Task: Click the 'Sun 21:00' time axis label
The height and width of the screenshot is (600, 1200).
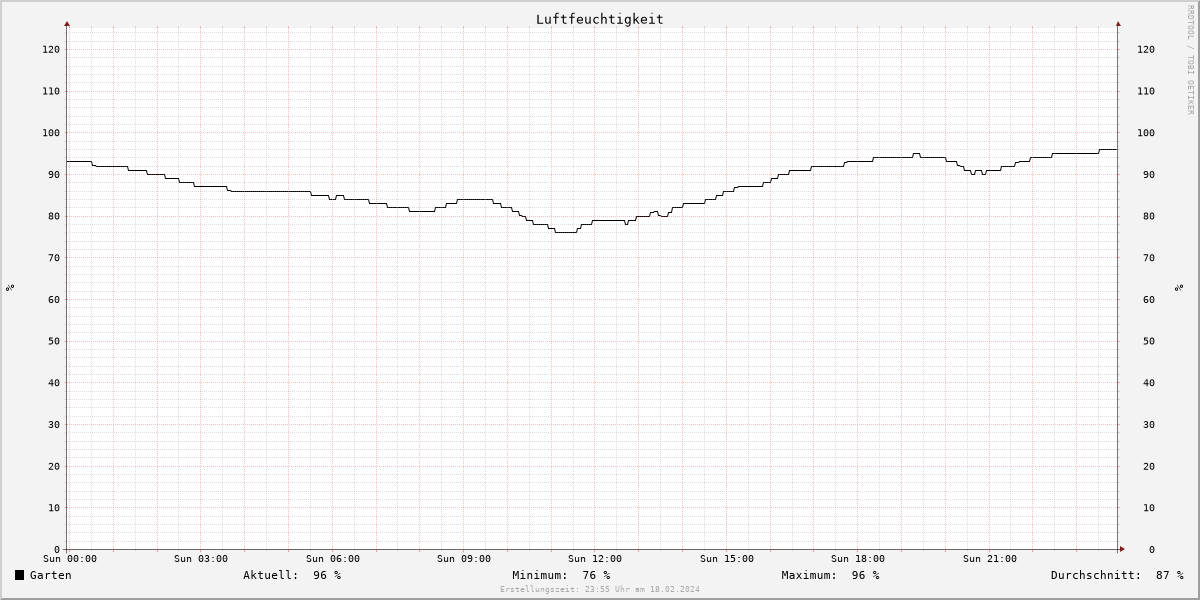Action: tap(990, 559)
